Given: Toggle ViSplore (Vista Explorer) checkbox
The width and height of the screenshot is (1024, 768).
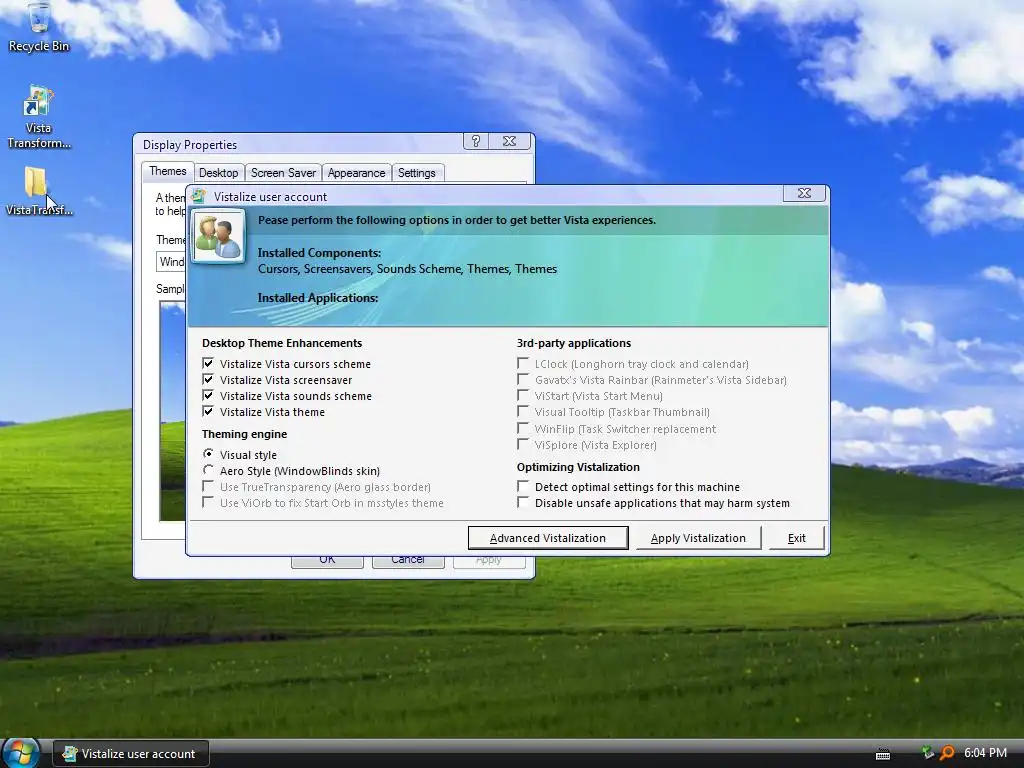Looking at the screenshot, I should pyautogui.click(x=522, y=445).
